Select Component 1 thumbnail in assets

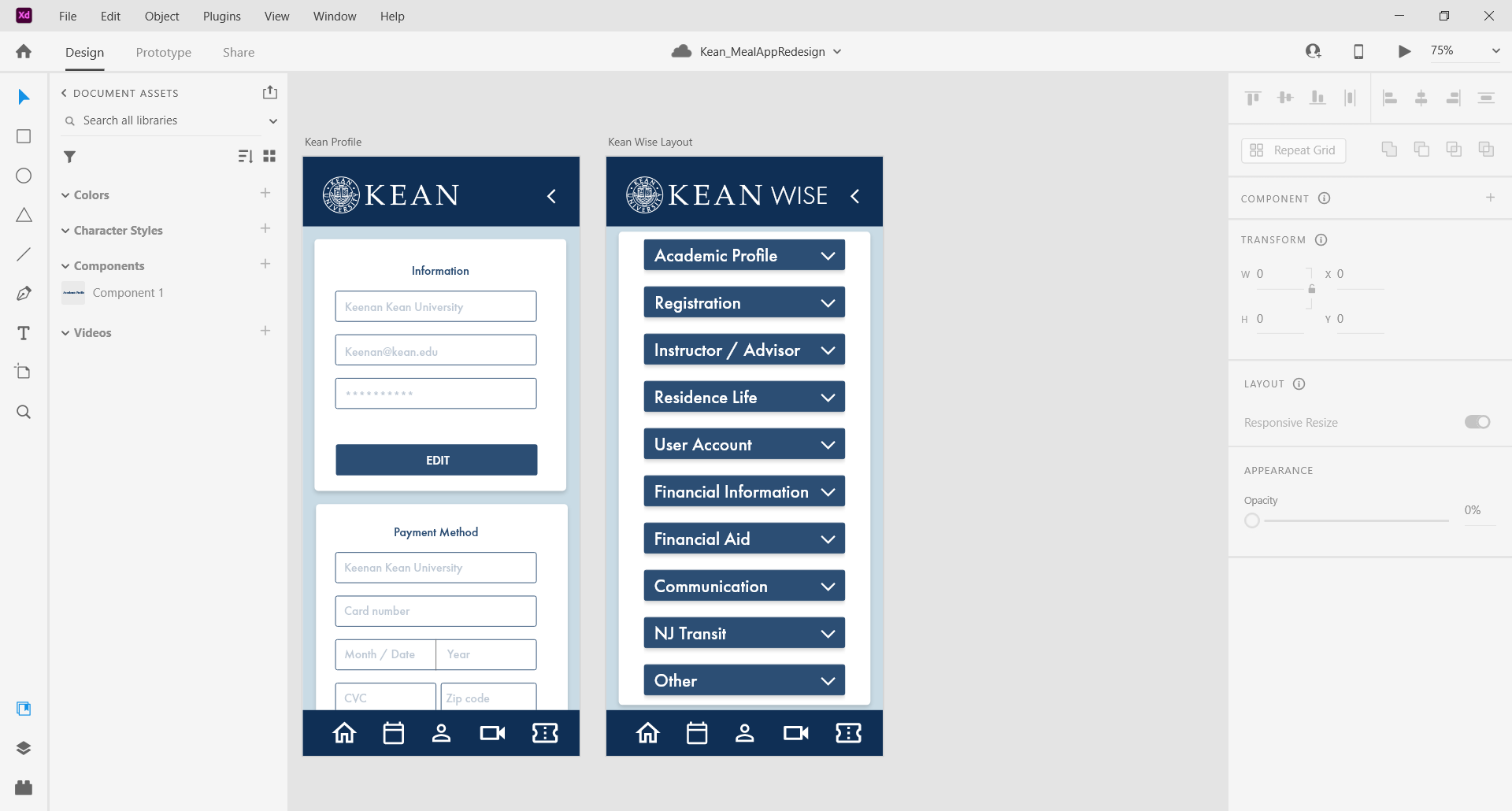point(73,293)
